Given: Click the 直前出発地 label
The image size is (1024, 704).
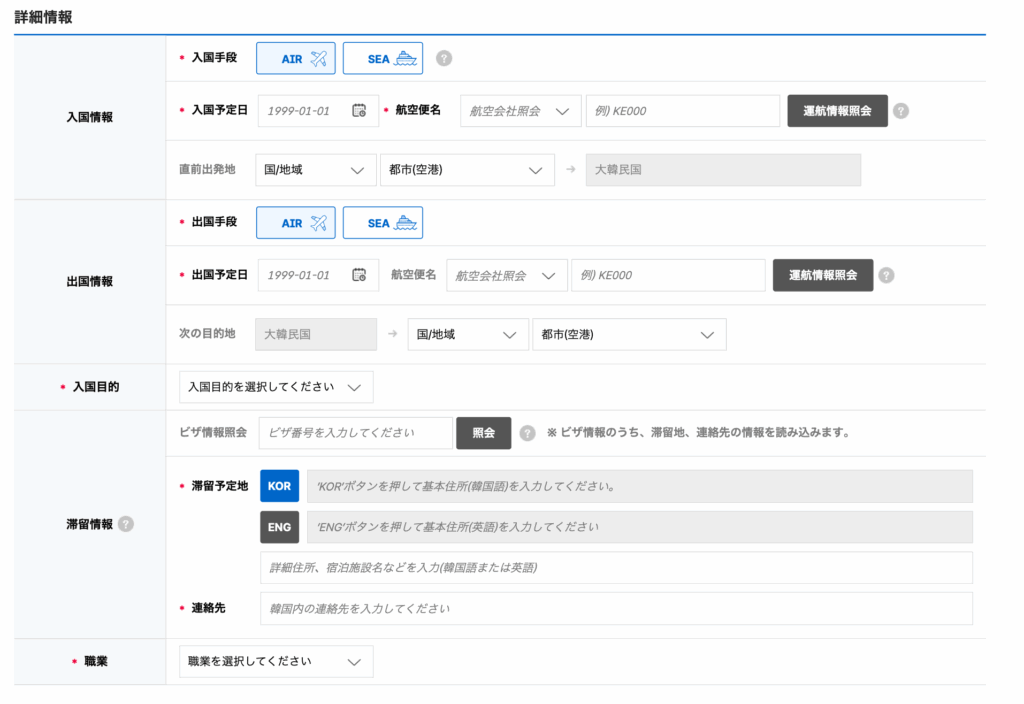Looking at the screenshot, I should [207, 169].
